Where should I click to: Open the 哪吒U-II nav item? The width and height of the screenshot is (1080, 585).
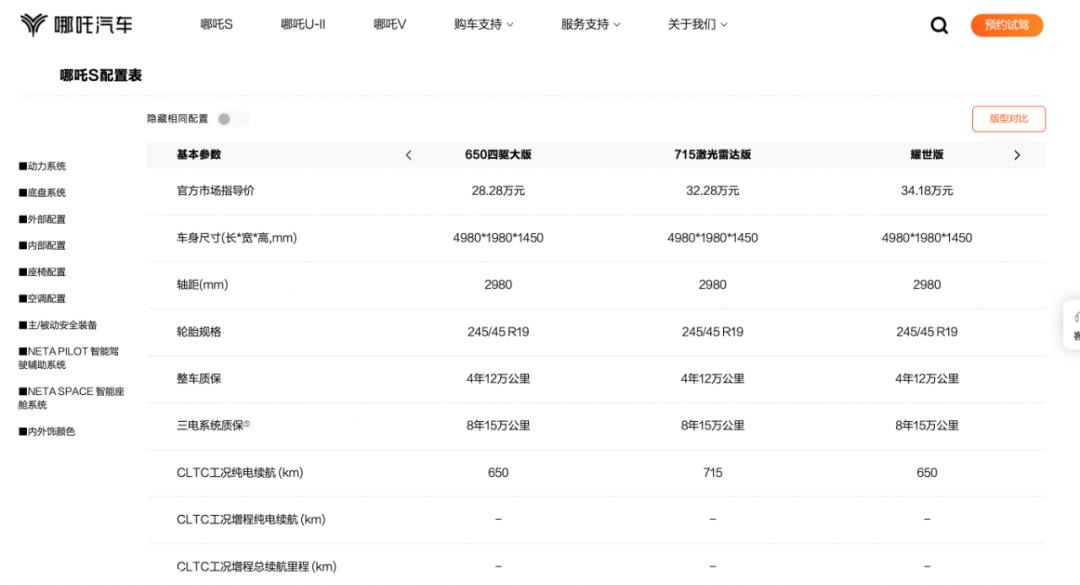(303, 24)
